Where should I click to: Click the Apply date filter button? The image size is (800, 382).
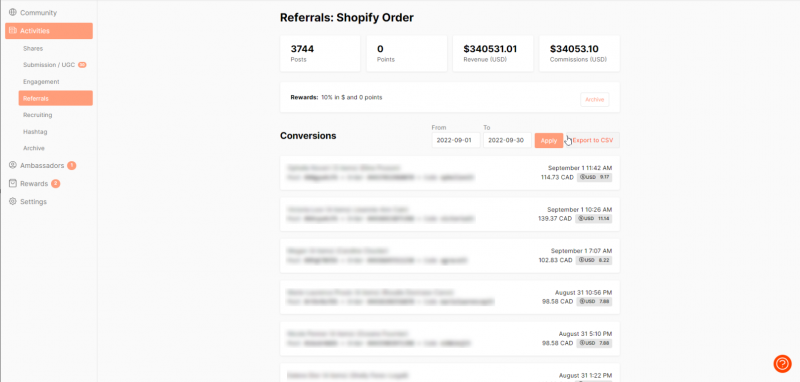548,140
